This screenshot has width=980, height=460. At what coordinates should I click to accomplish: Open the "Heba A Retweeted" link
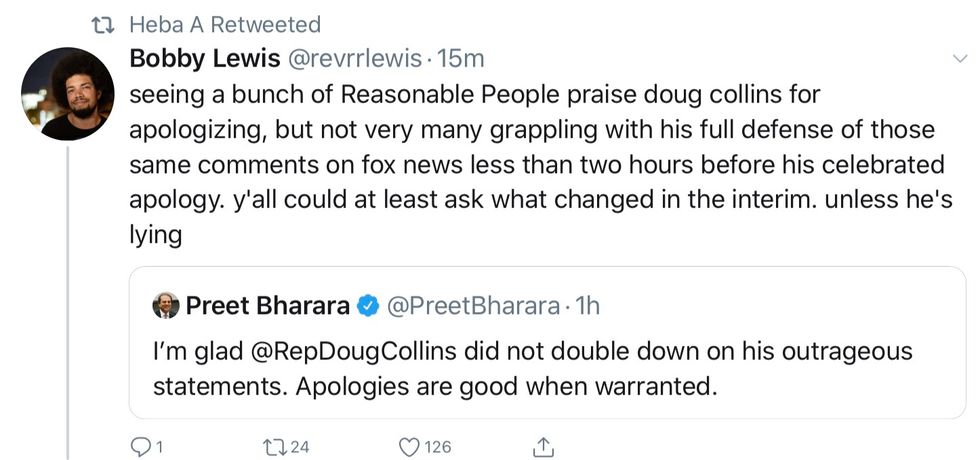(226, 24)
